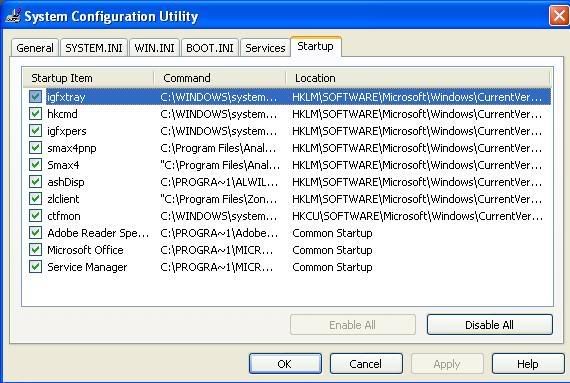570x383 pixels.
Task: Click Adobe Reader command C:\PROGRA~1\Adobe...
Action: pyautogui.click(x=219, y=233)
